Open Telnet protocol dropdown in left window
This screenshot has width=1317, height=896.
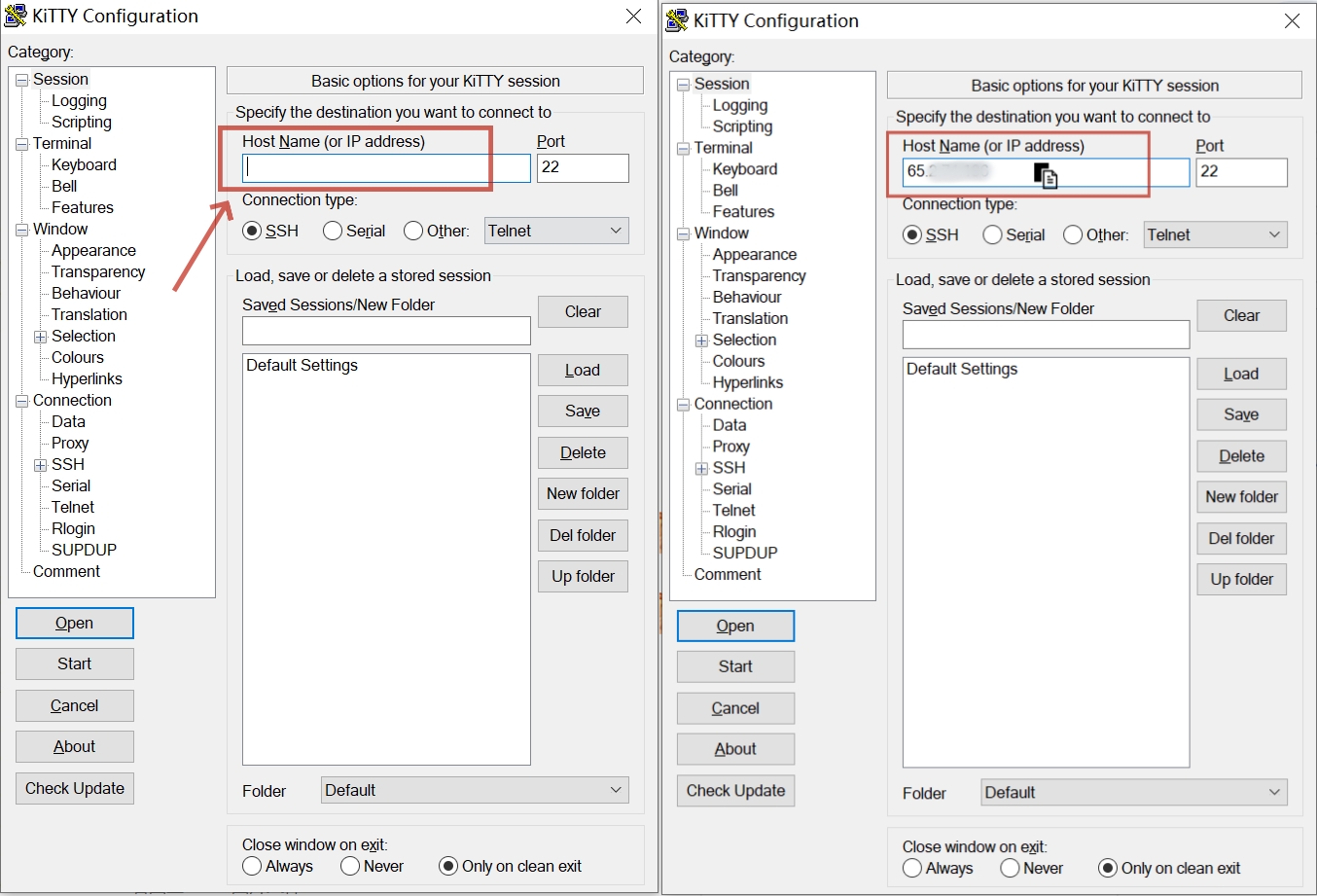click(x=556, y=231)
